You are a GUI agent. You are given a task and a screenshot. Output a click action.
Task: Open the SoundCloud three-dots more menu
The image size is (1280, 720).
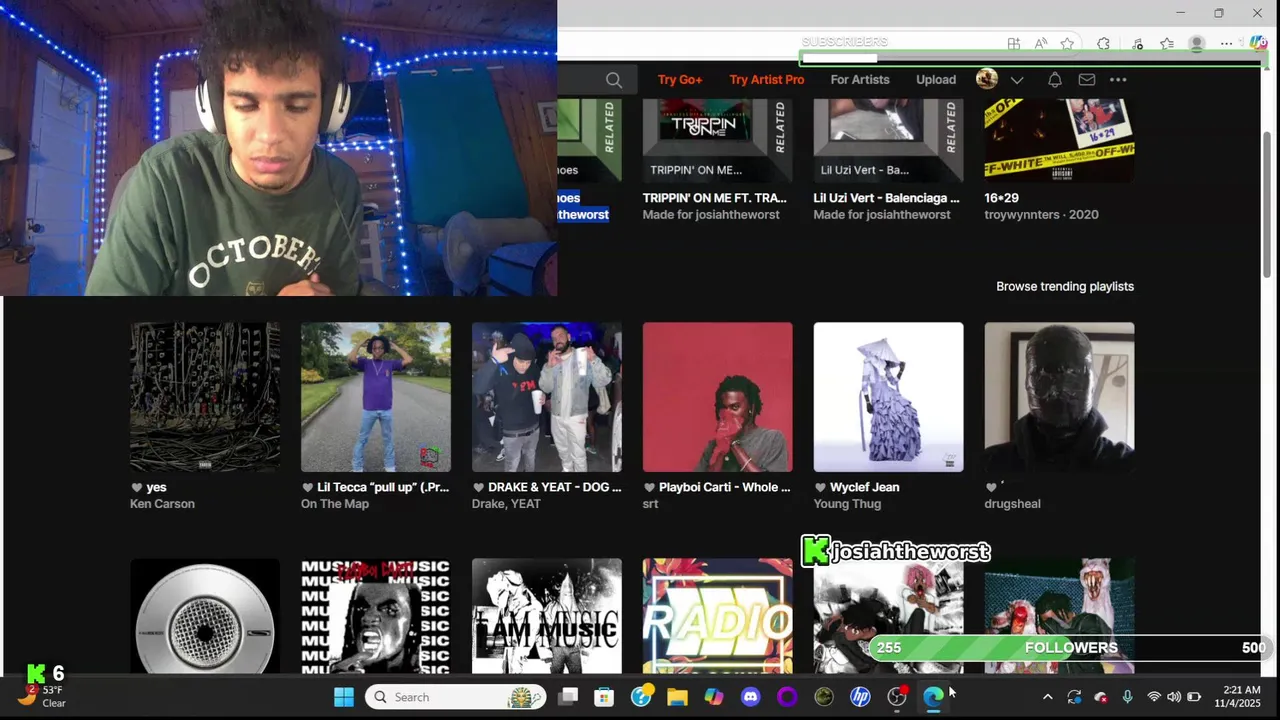coord(1118,80)
